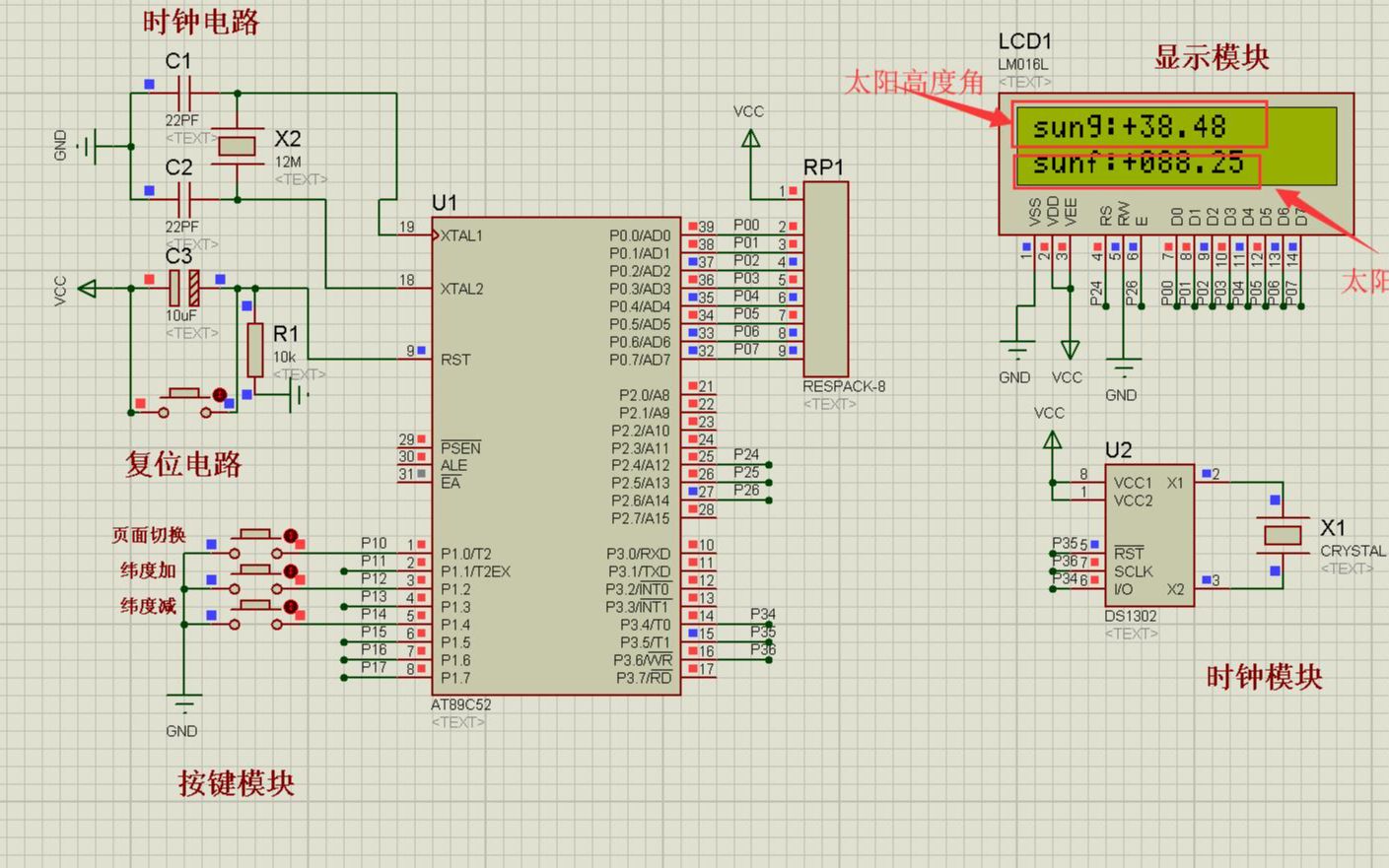Select the R1 10k resistor symbol
The image size is (1389, 868).
tap(255, 350)
